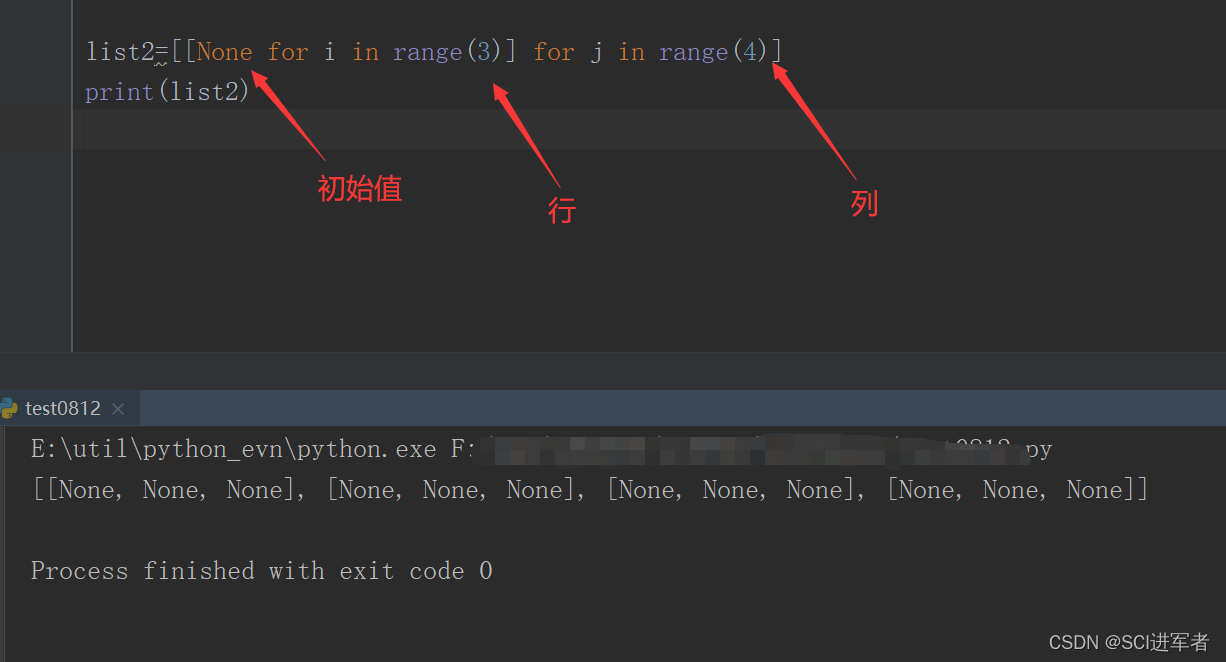Click the Python icon on test0812 tab

(x=9, y=408)
